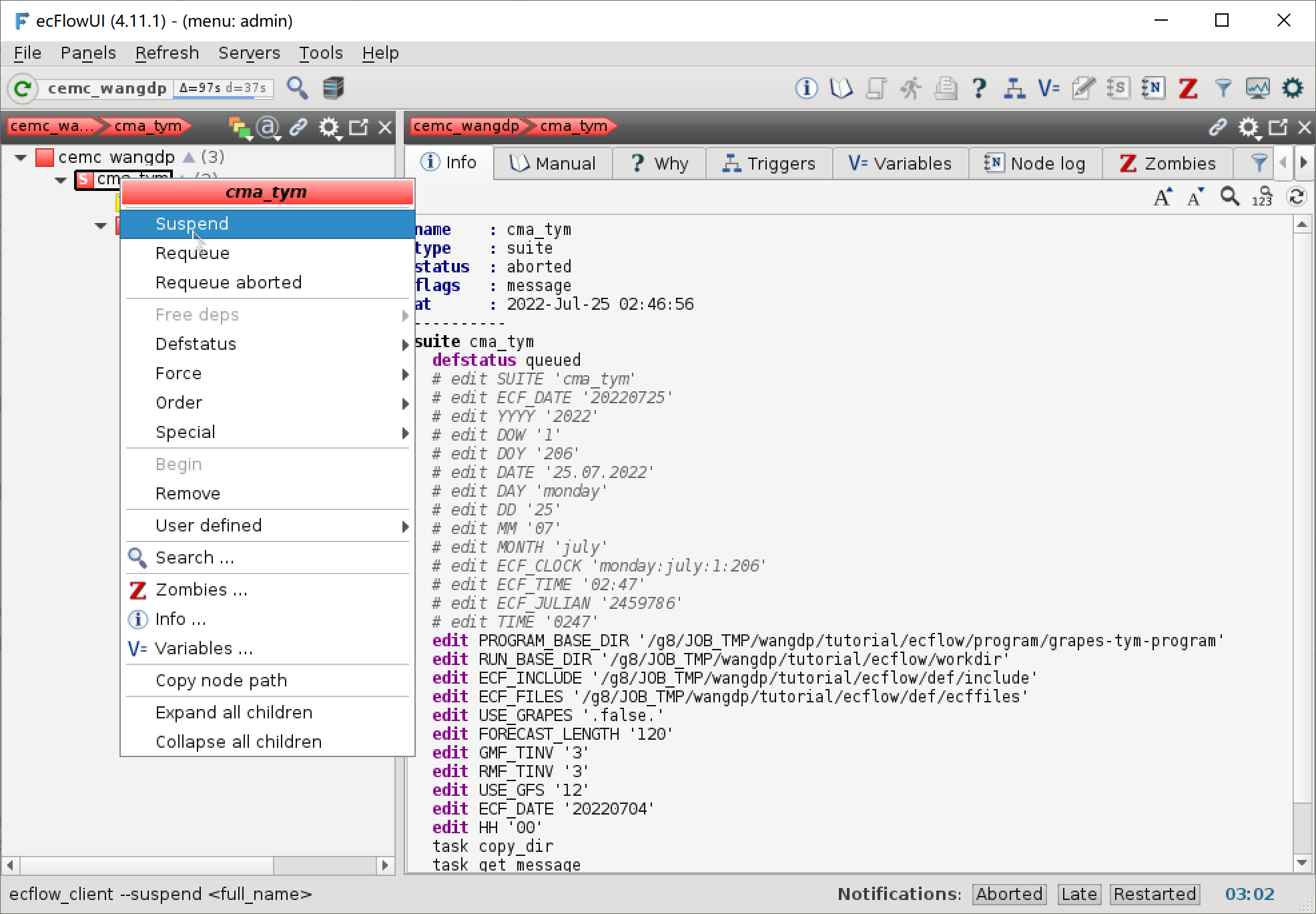This screenshot has width=1316, height=914.
Task: Choose Copy node path menu entry
Action: [x=267, y=680]
